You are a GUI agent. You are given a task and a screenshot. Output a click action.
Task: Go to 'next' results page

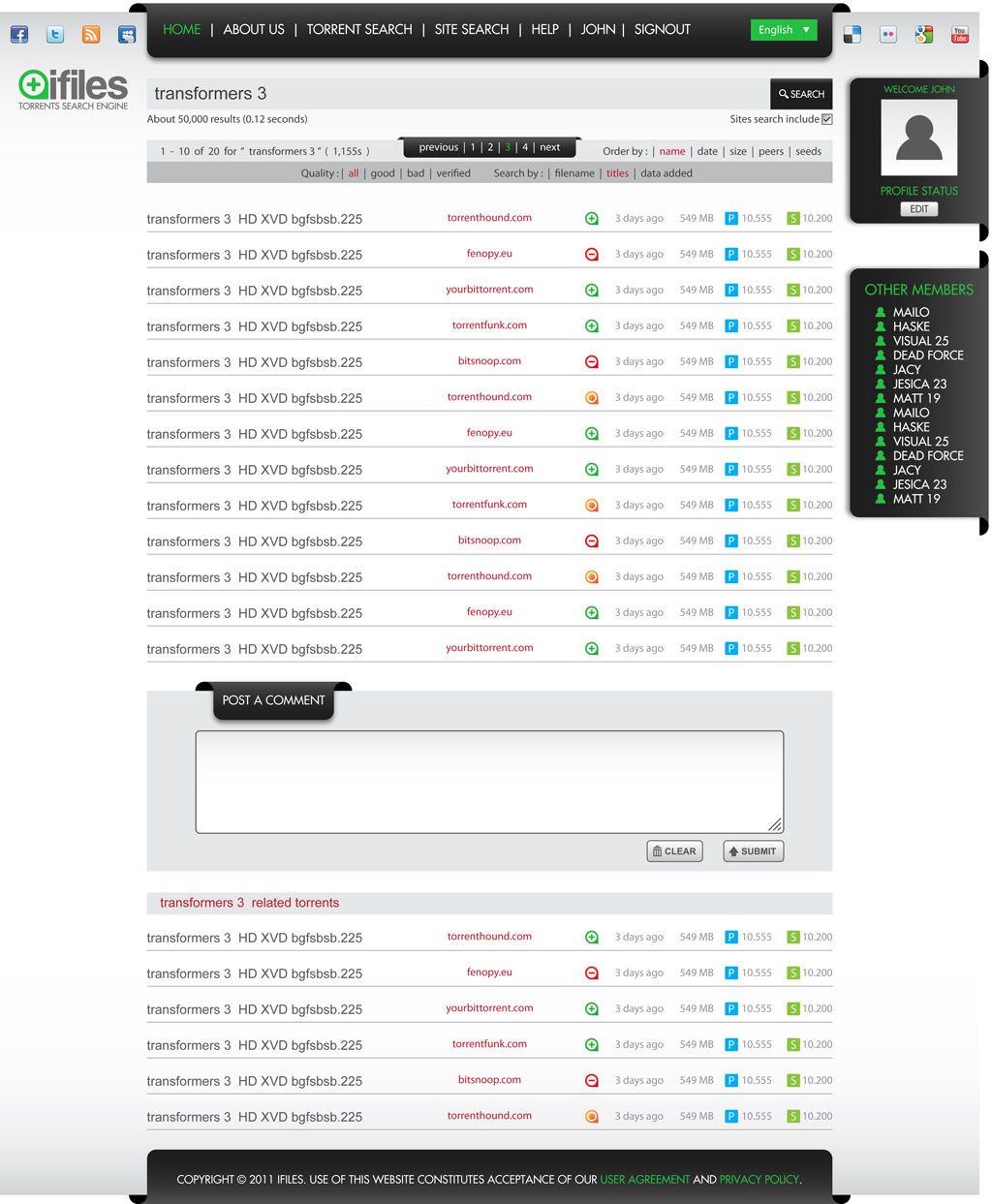click(x=550, y=147)
